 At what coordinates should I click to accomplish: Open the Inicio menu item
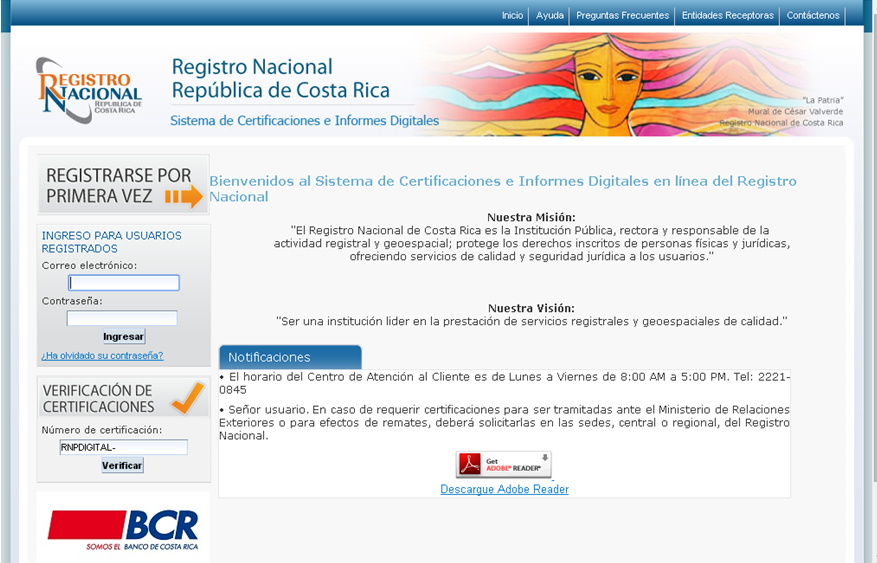click(512, 16)
